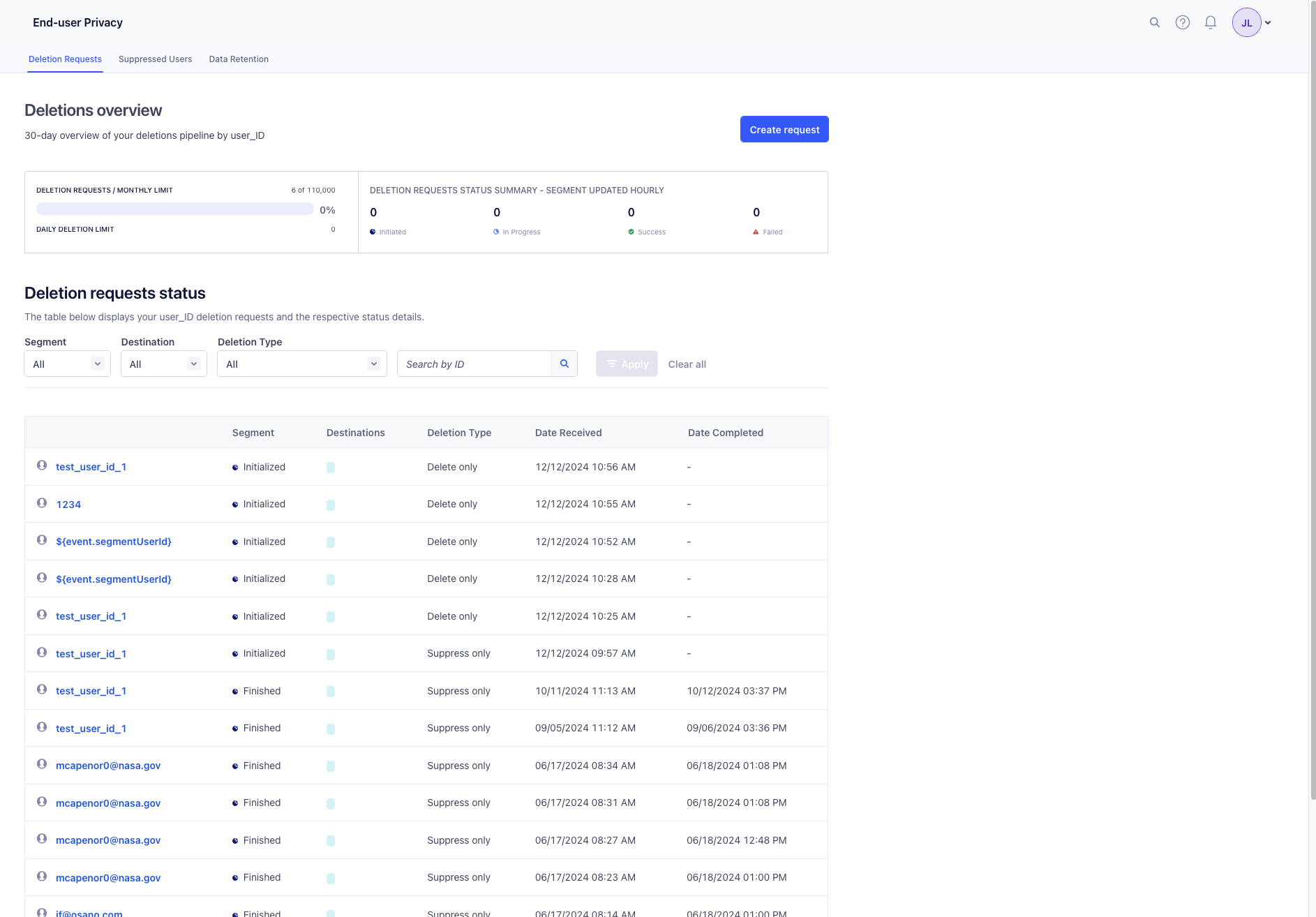
Task: Click the Apply filters button
Action: click(x=627, y=364)
